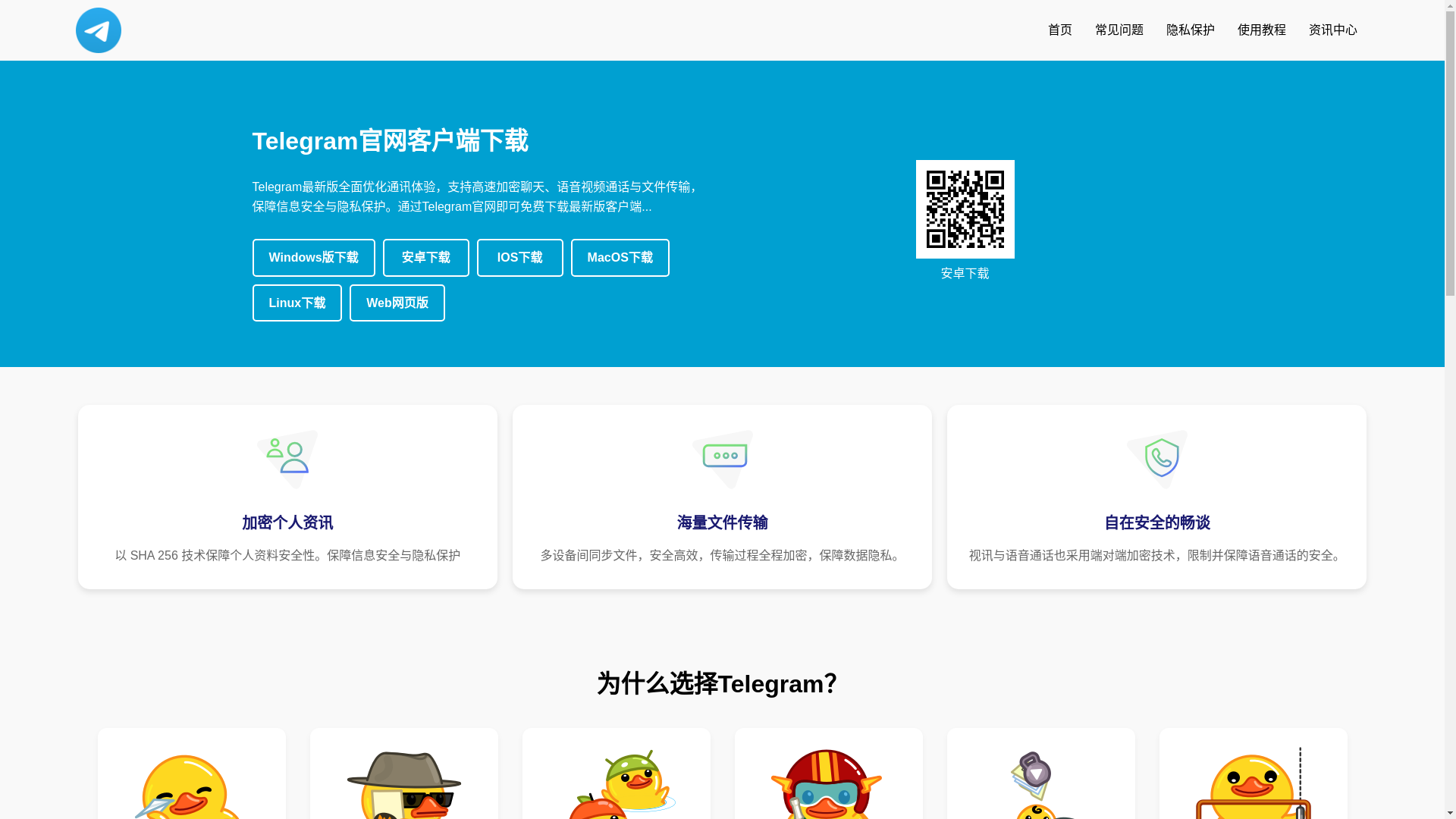Open 使用教程 in the navigation
Image resolution: width=1456 pixels, height=819 pixels.
pyautogui.click(x=1262, y=30)
